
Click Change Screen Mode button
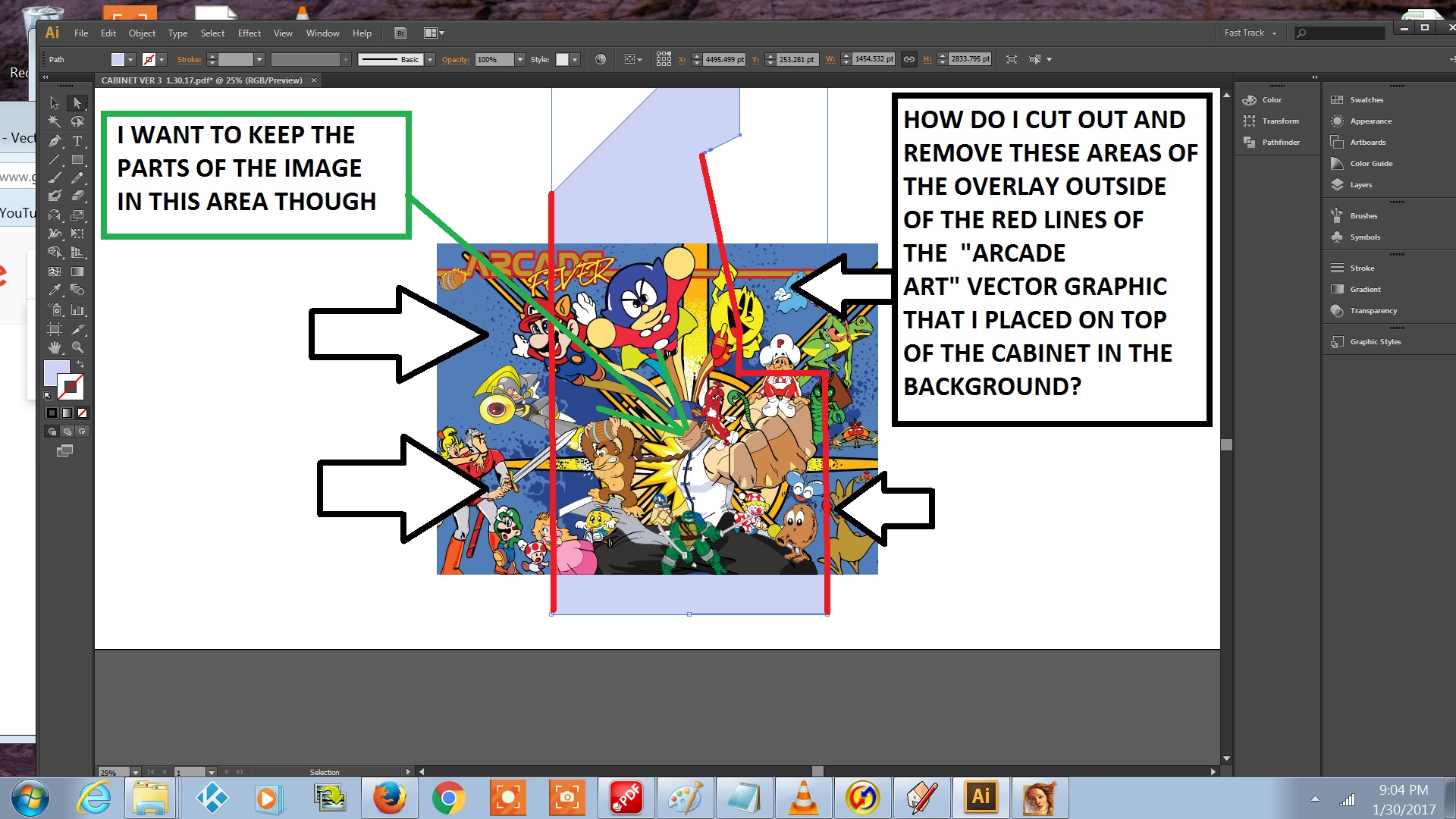[x=65, y=450]
